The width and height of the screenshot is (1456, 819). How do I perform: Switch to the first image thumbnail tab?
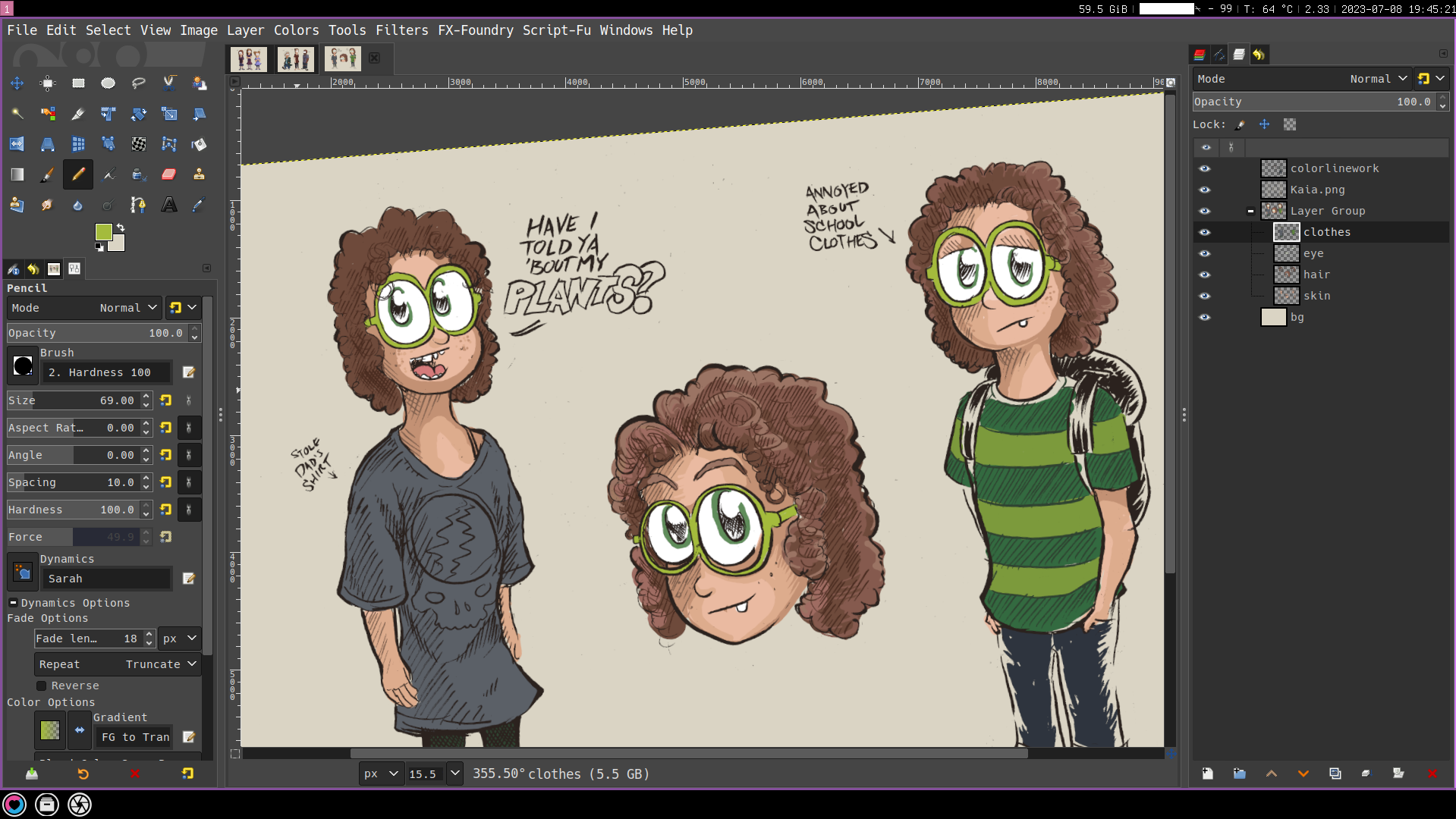point(248,58)
